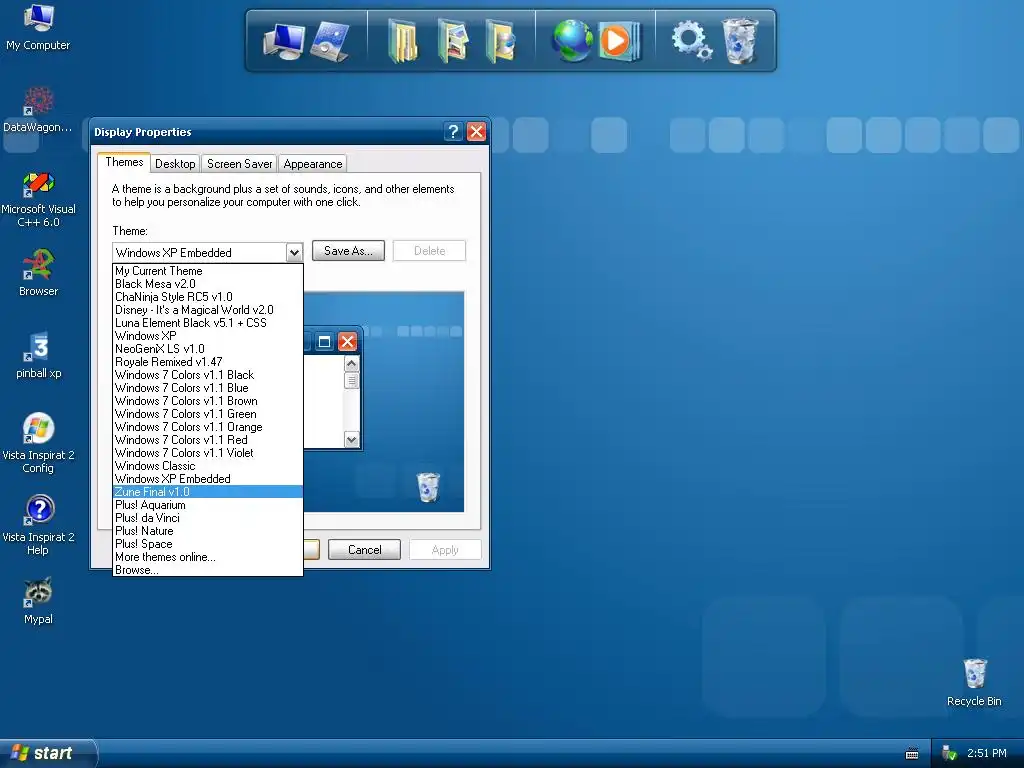1024x768 pixels.
Task: Choose Windows 7 Colors v1.1 Brown
Action: click(208, 401)
